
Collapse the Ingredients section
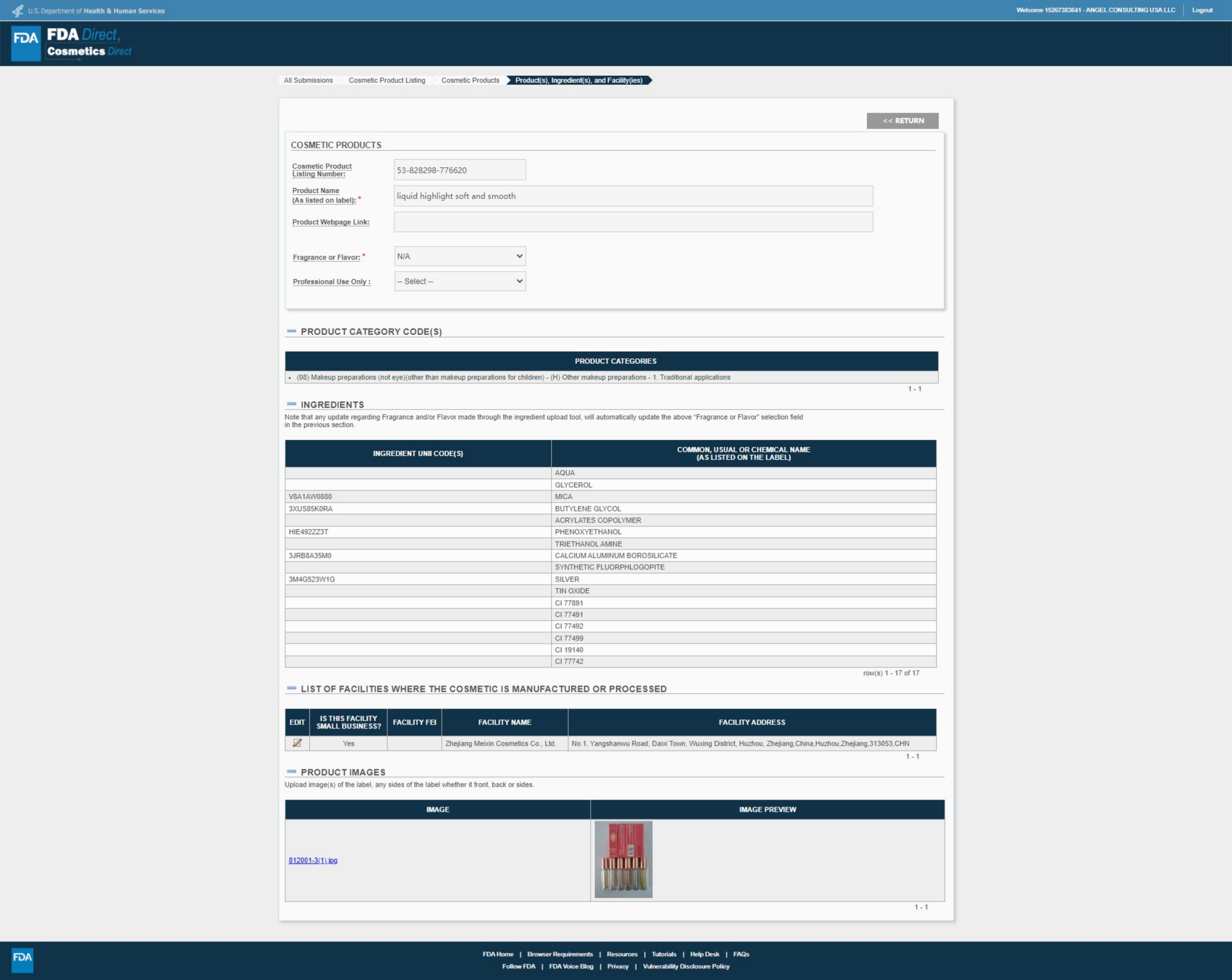(291, 404)
